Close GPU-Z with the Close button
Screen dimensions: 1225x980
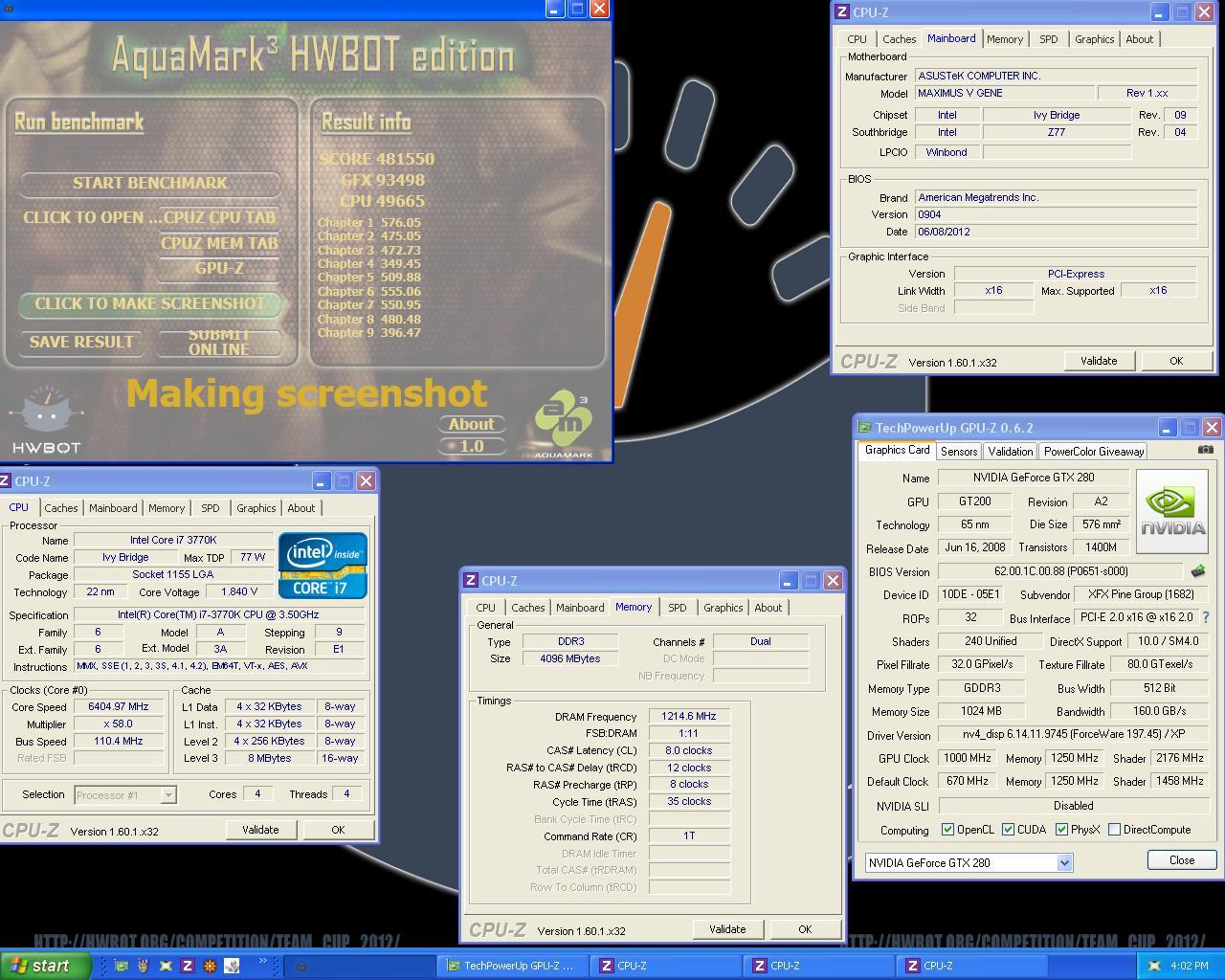coord(1182,860)
